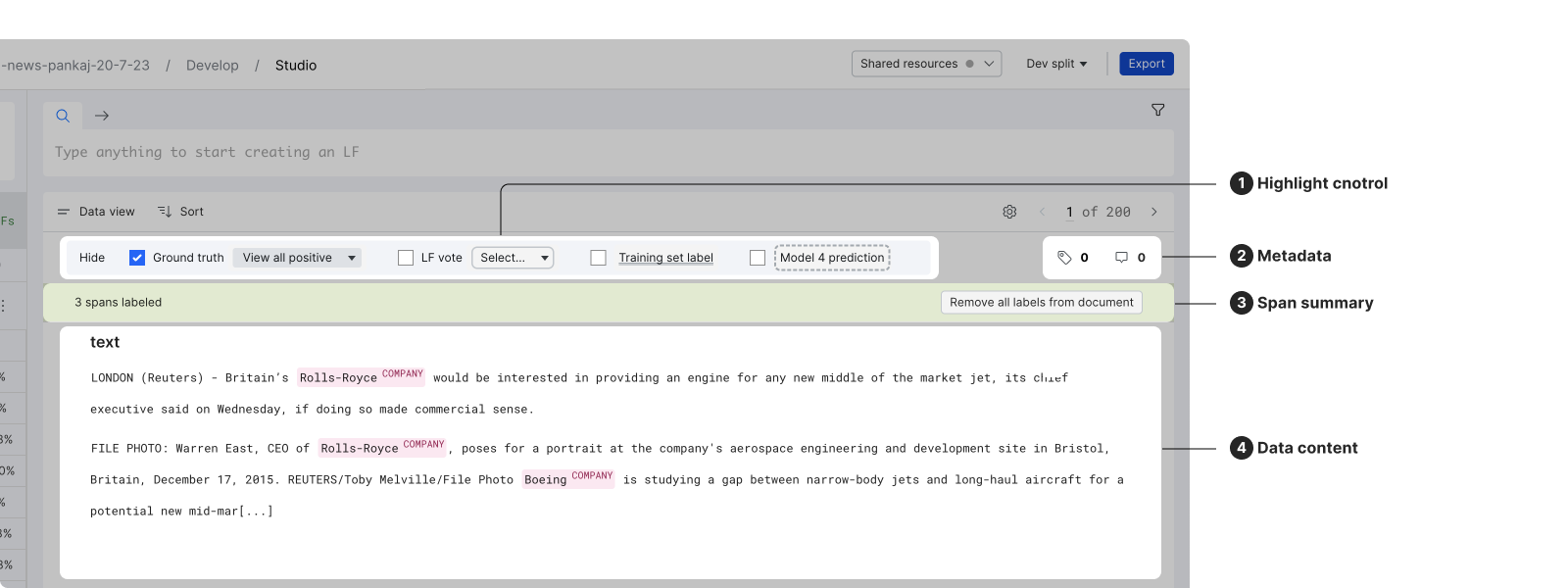Viewport: 1568px width, 588px height.
Task: Click the second Rolls-Royce COMPANY span after CEO of
Action: 382,448
